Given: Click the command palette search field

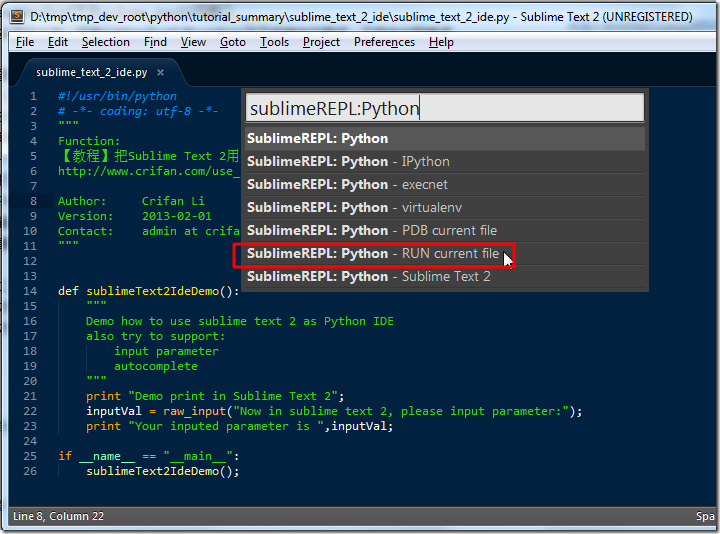Looking at the screenshot, I should (x=444, y=108).
